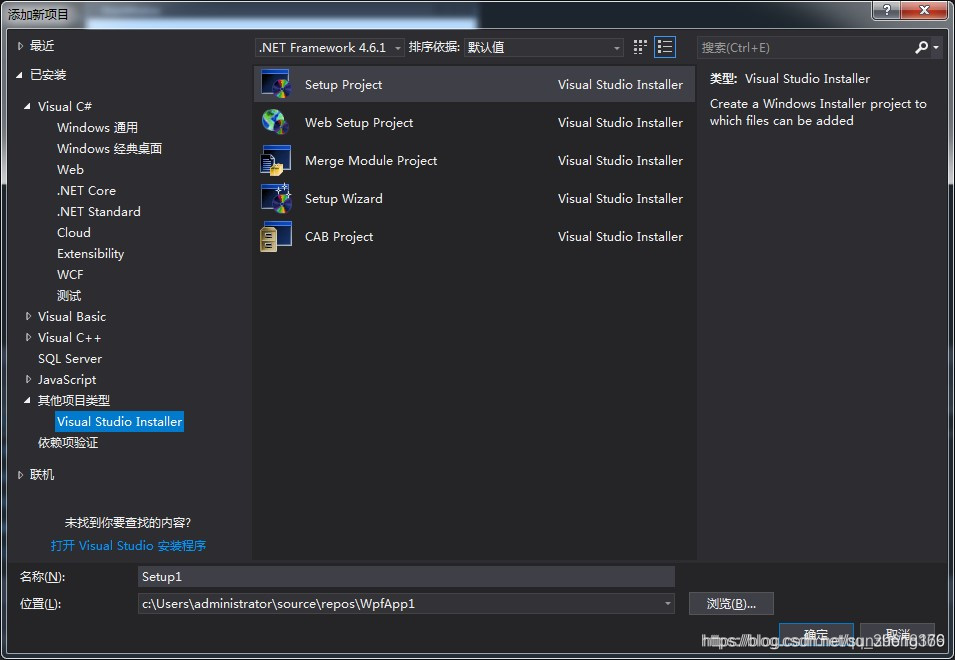The width and height of the screenshot is (955, 660).
Task: Click the Merge Module Project icon
Action: point(276,160)
